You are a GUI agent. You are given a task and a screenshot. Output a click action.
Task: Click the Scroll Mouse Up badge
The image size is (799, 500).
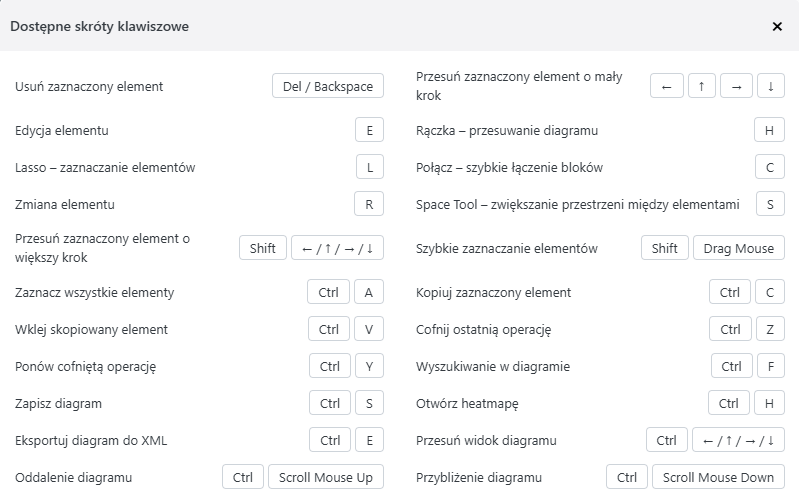(326, 477)
